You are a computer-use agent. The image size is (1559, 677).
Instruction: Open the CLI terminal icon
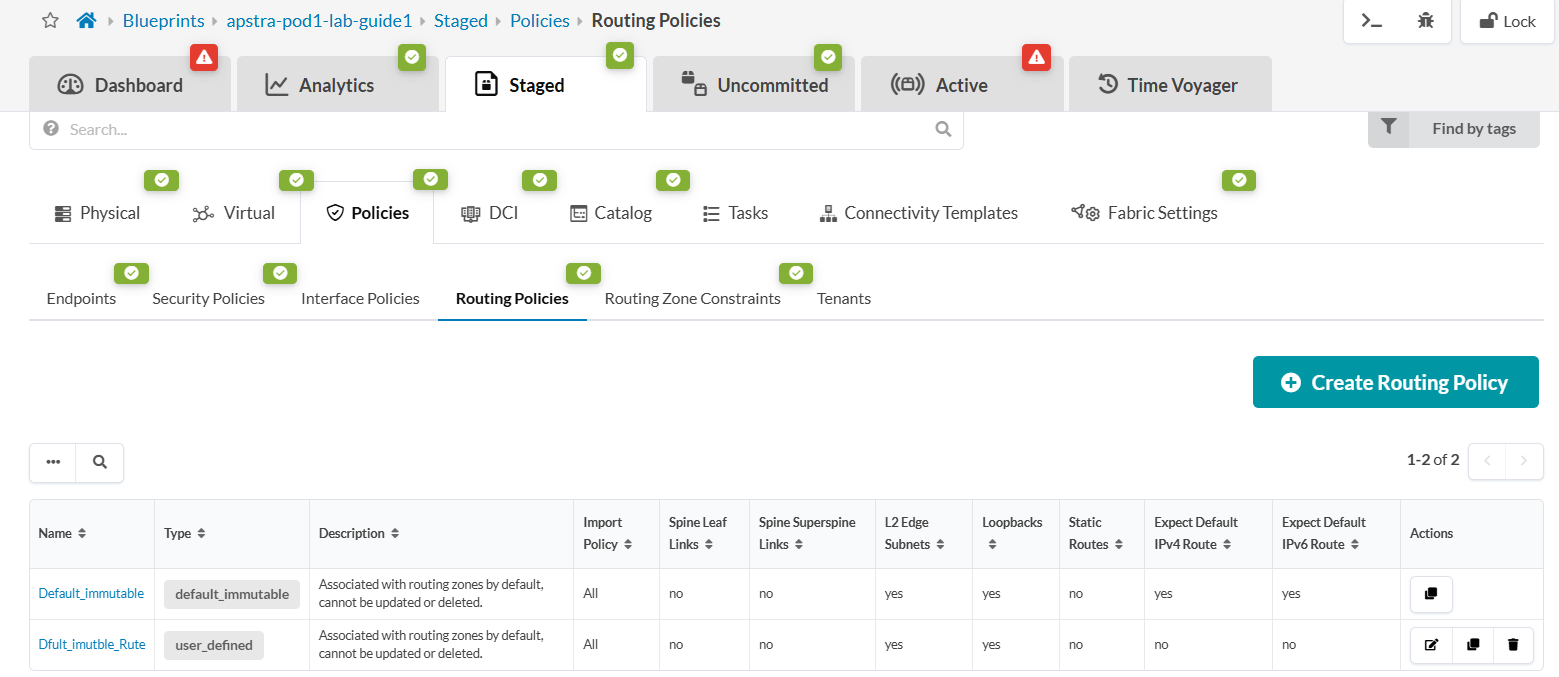click(x=1372, y=21)
